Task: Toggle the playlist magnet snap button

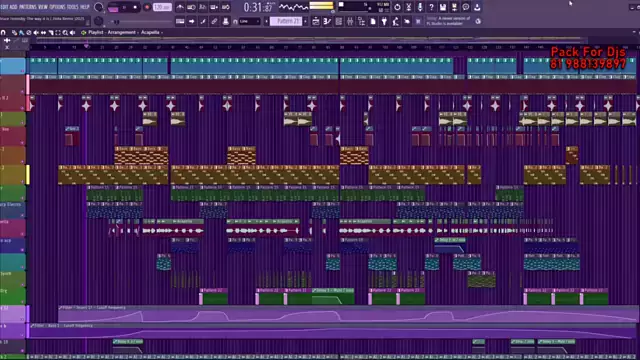Action: (x=3, y=32)
